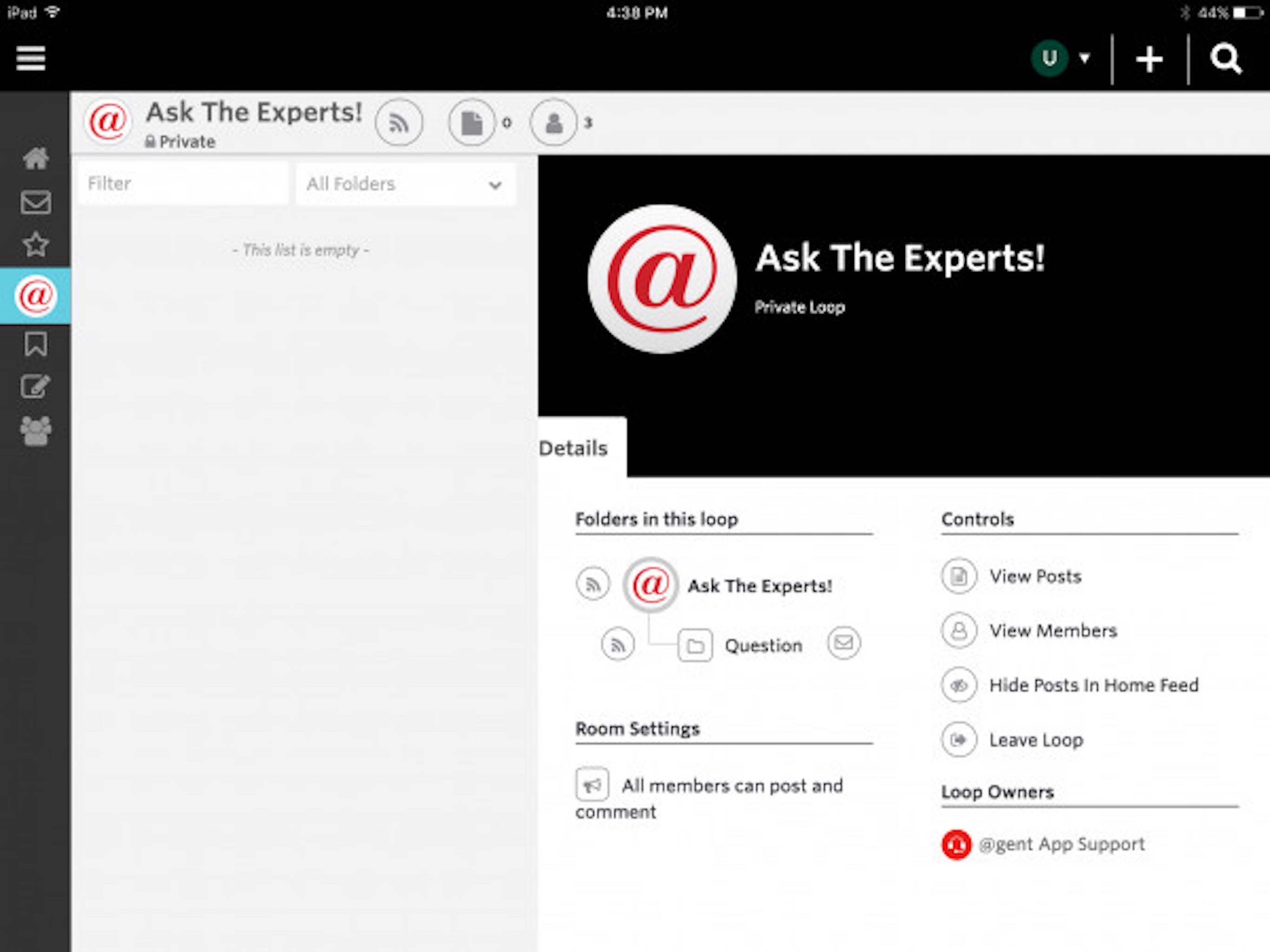Open the compose pencil icon in sidebar
1270x952 pixels.
[36, 386]
